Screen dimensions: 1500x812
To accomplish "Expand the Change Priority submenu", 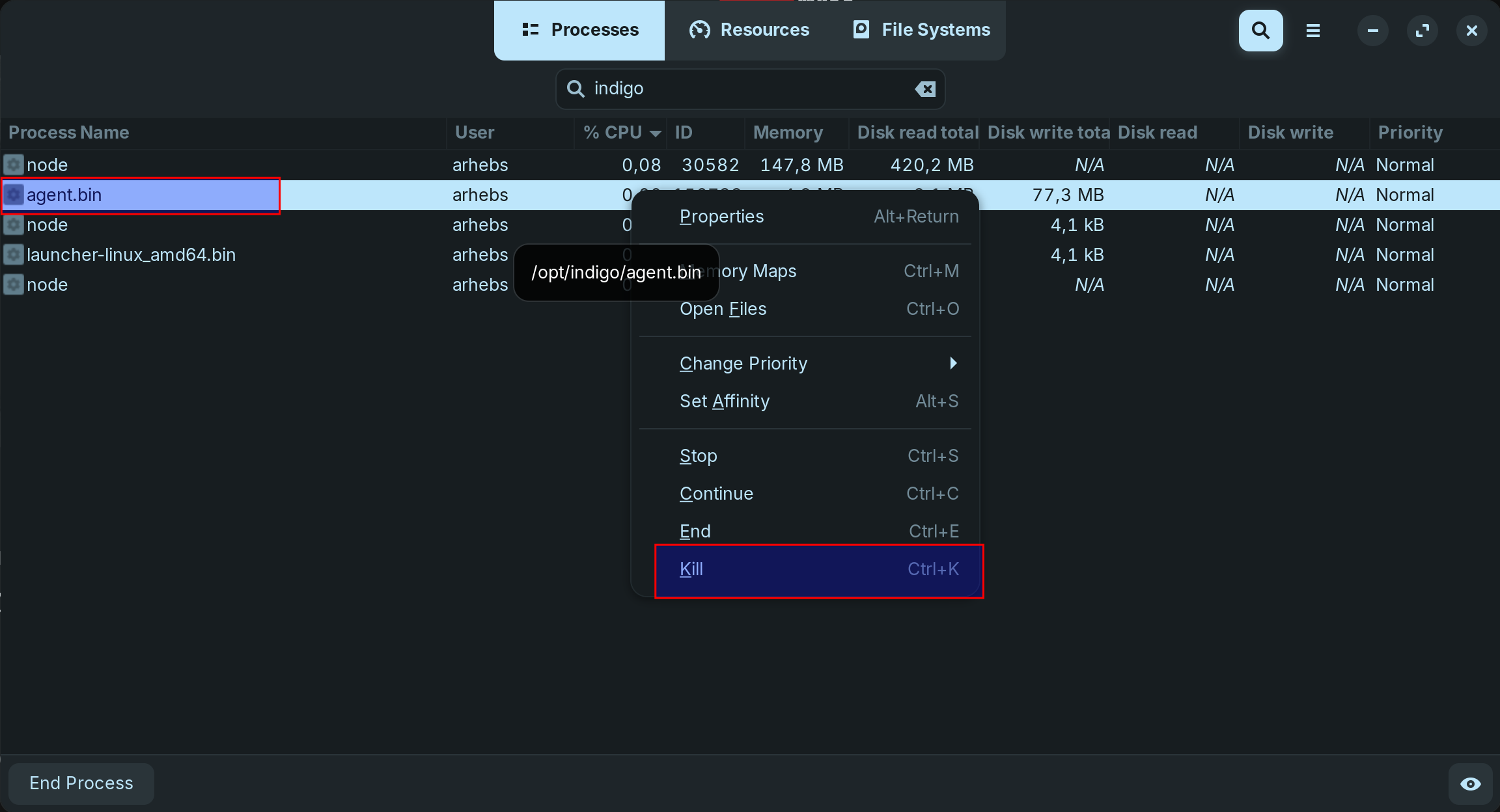I will [805, 364].
